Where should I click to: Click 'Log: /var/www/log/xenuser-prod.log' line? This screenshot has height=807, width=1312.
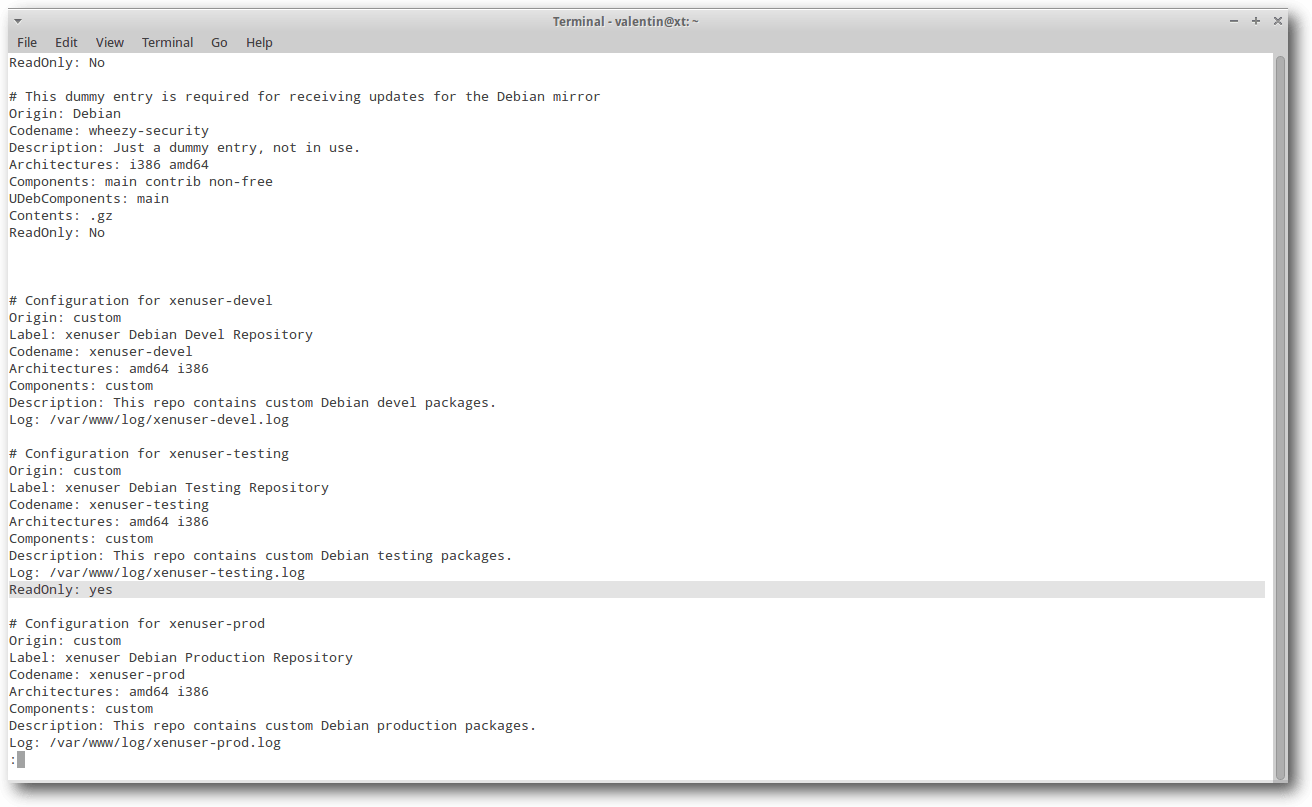[x=145, y=742]
